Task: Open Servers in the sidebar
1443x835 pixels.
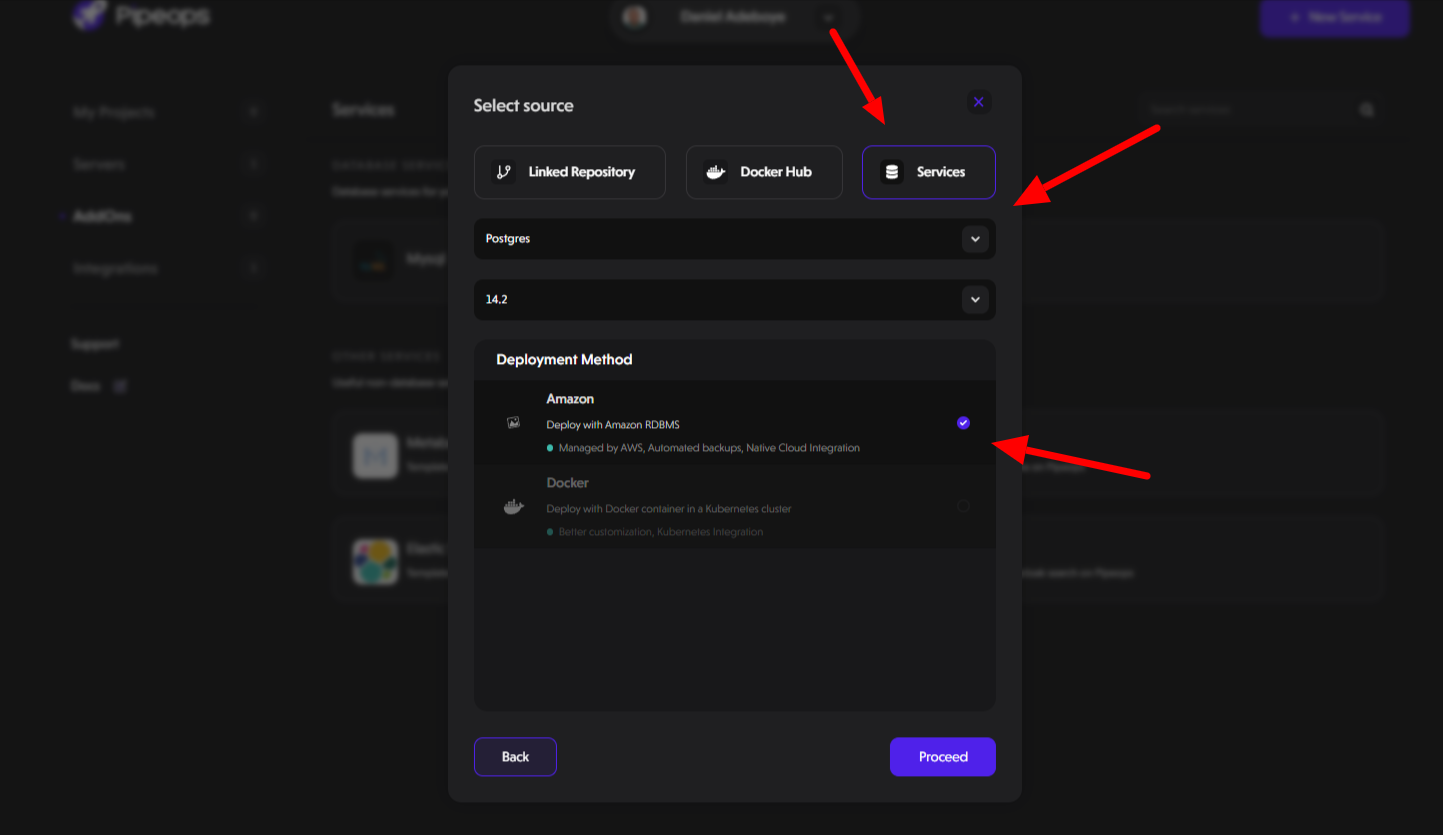Action: (x=99, y=164)
